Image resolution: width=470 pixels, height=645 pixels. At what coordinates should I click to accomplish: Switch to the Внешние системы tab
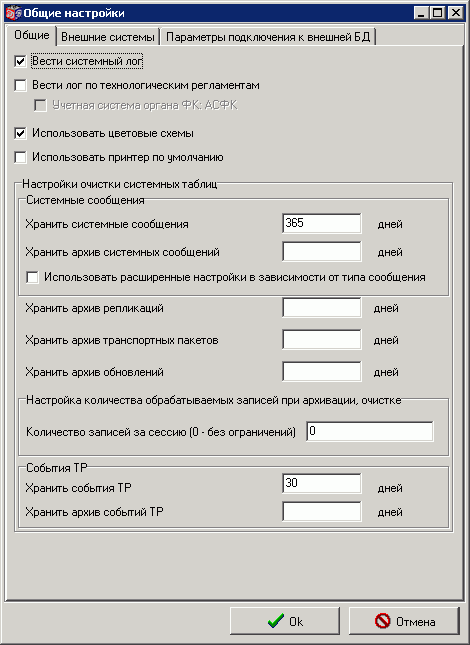pyautogui.click(x=108, y=37)
